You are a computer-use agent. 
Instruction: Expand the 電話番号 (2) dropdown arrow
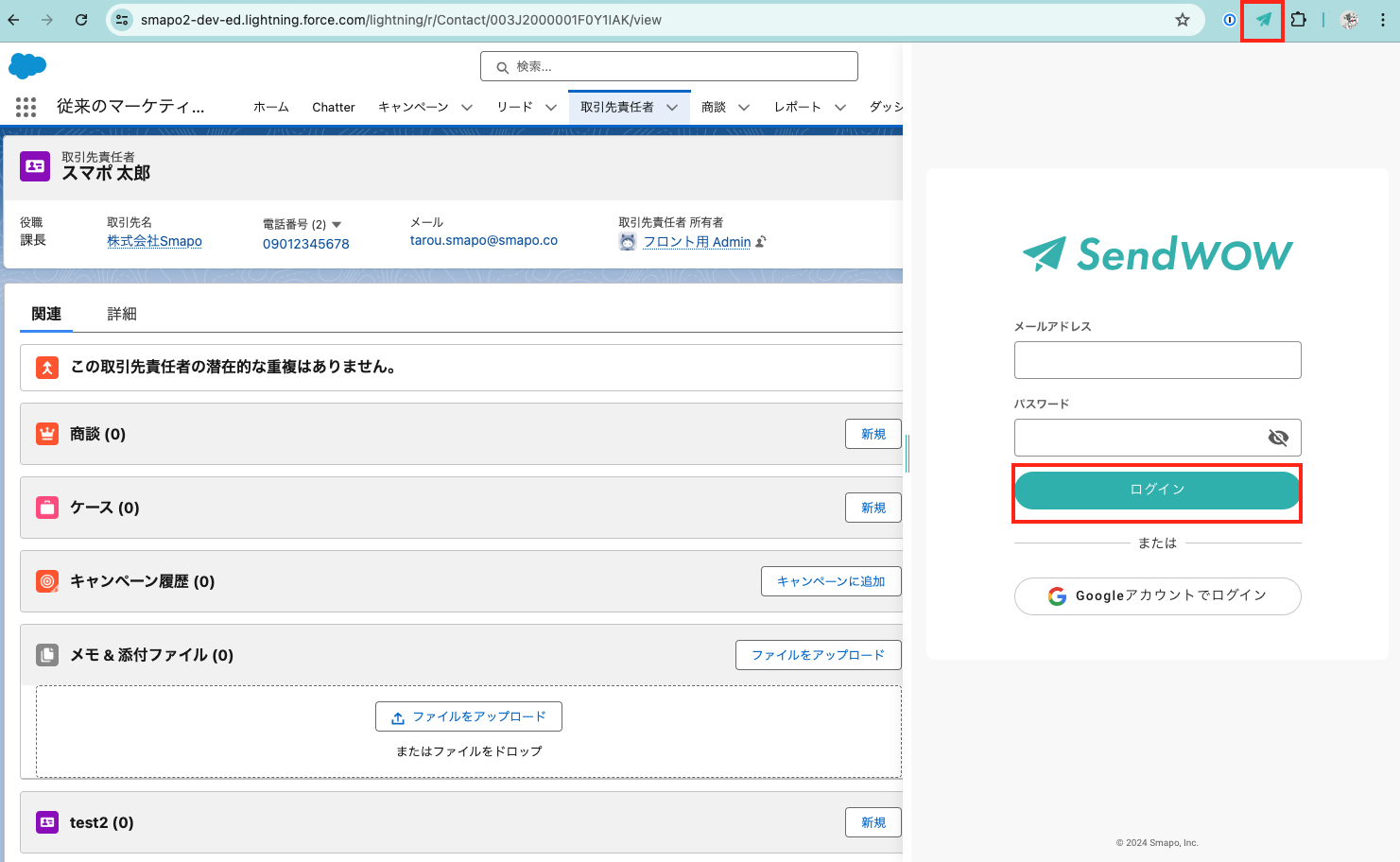pos(337,225)
